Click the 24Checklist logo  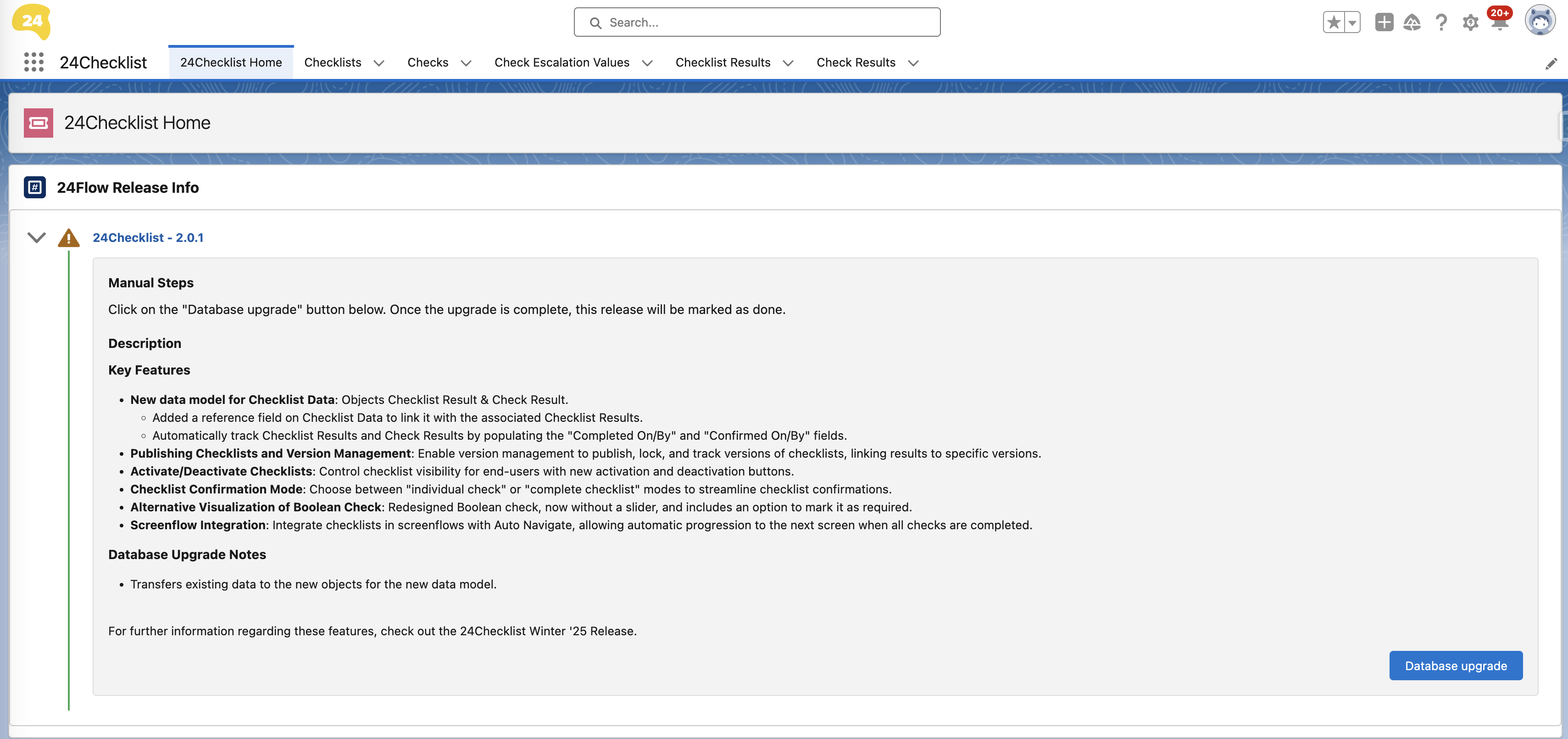coord(31,21)
